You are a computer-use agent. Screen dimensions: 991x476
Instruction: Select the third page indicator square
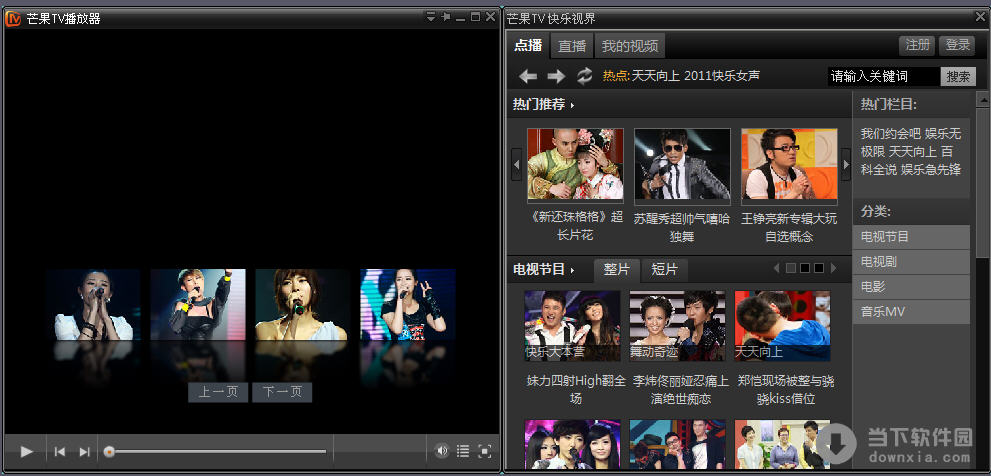click(819, 269)
